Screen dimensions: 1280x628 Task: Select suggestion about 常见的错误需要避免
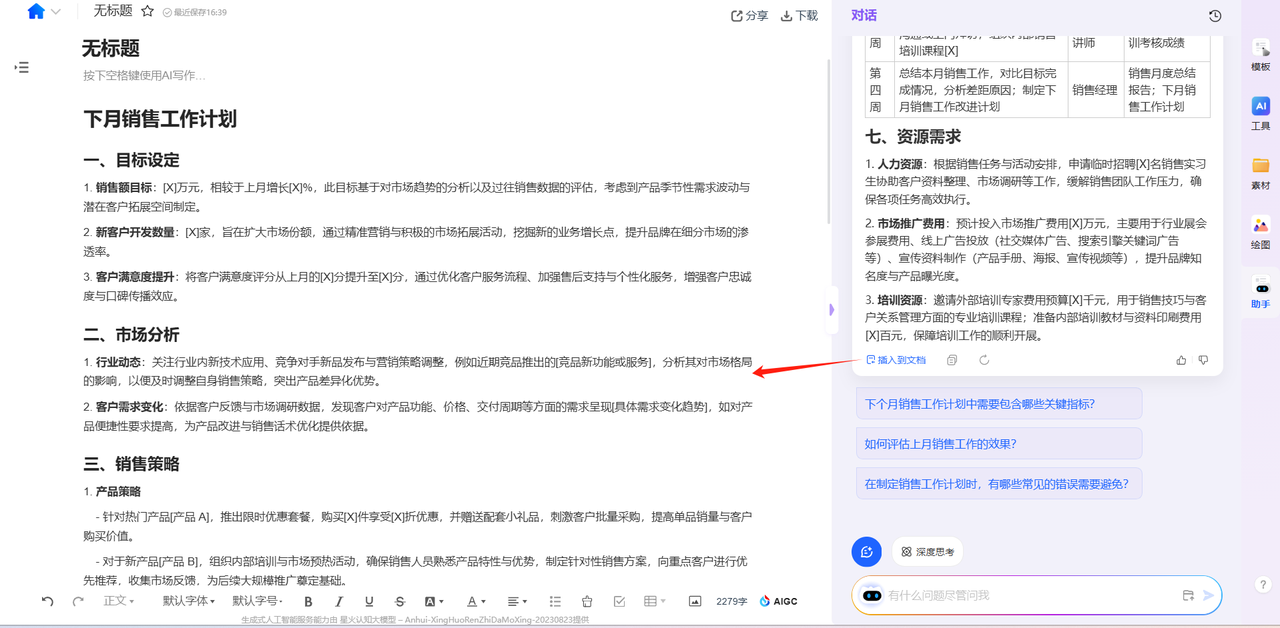point(998,484)
